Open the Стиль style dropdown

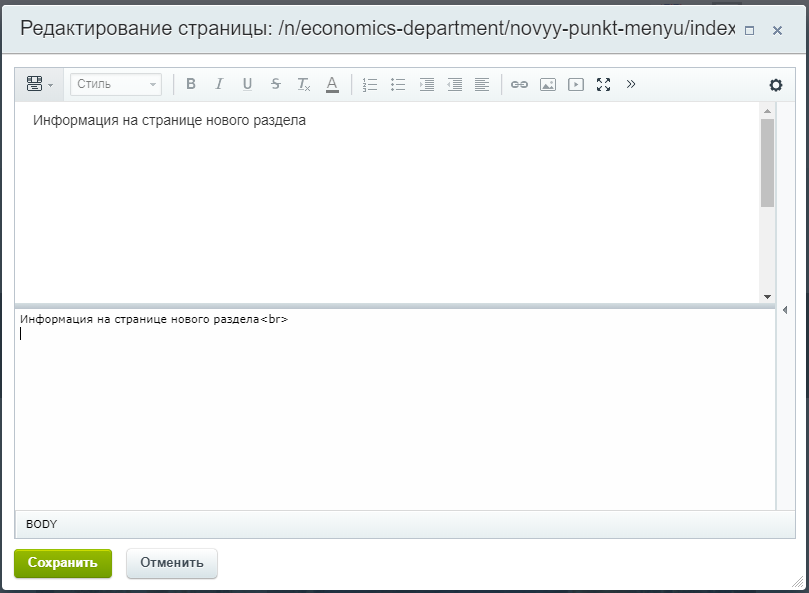point(116,84)
